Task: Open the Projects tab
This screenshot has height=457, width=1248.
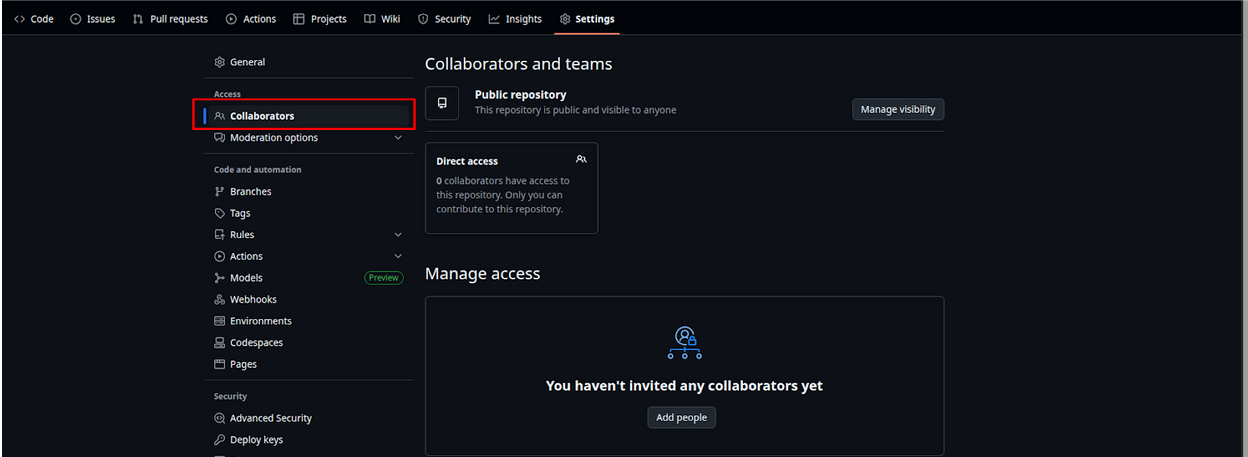Action: (x=320, y=19)
